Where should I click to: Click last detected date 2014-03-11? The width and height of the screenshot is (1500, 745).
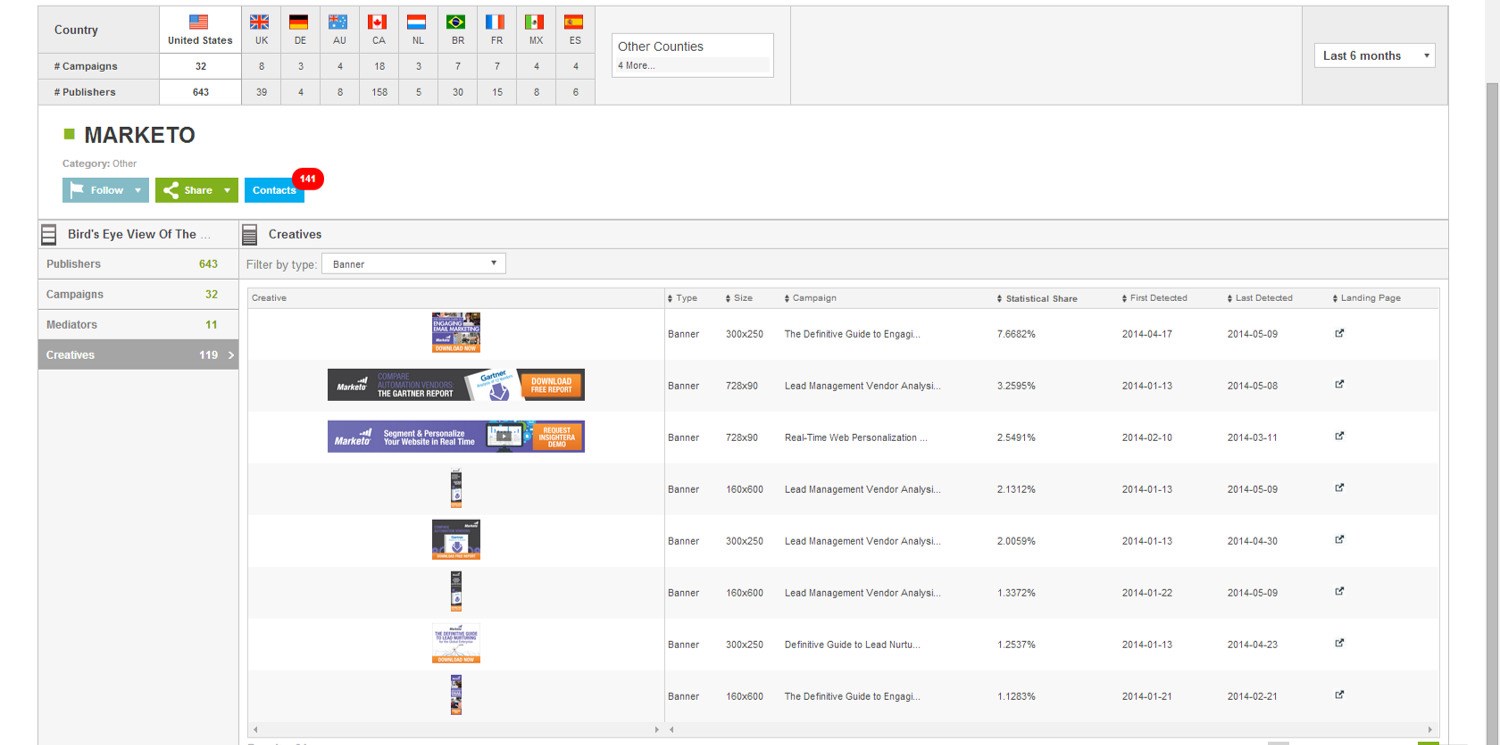pyautogui.click(x=1253, y=437)
